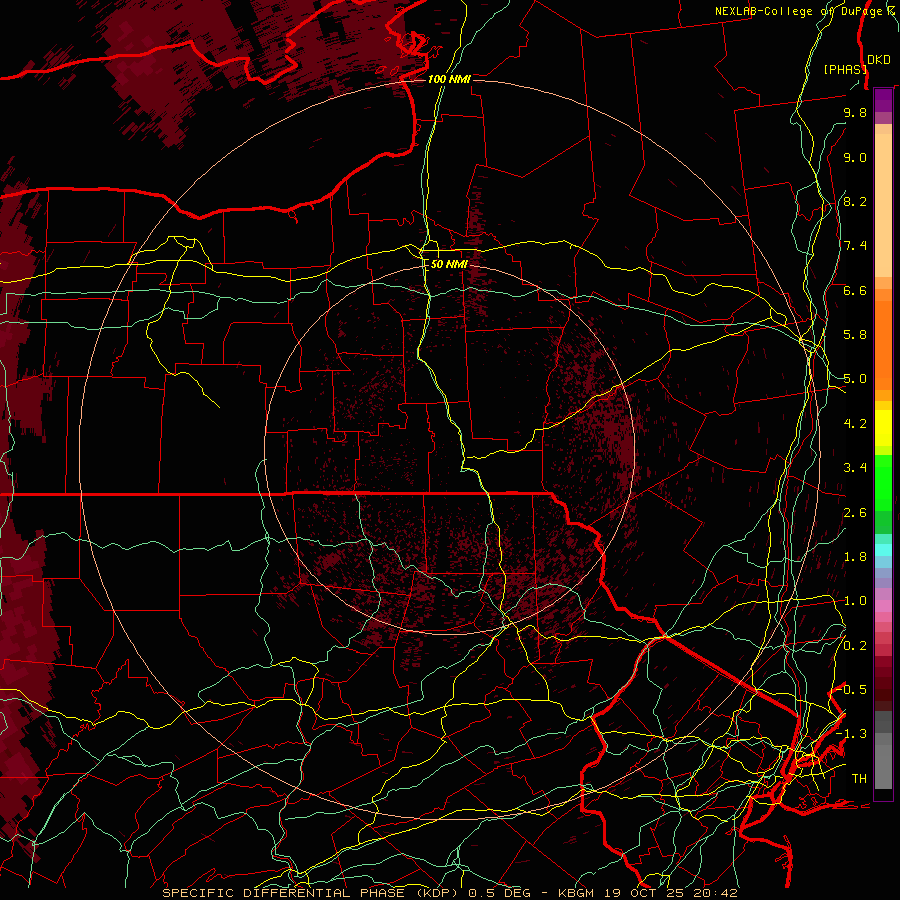The image size is (900, 900).
Task: Click the 9.0 value on the color scale
Action: click(855, 157)
